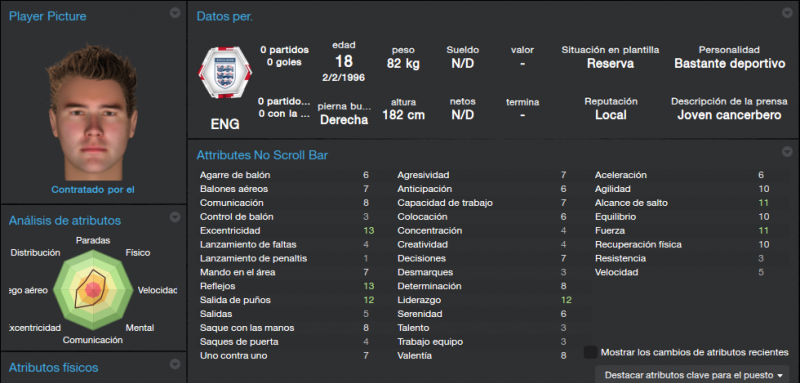Click the player's face portrait
The image size is (800, 383).
(93, 112)
